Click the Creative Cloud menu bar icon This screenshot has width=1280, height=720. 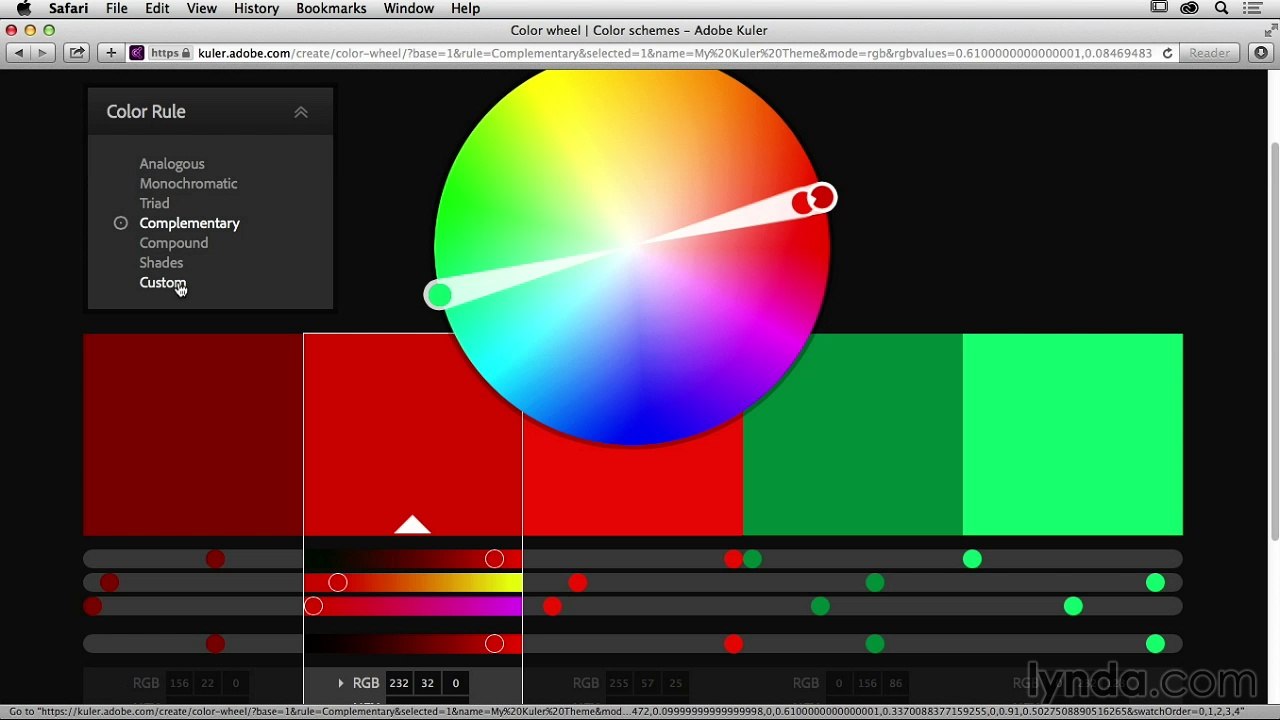click(x=1189, y=8)
